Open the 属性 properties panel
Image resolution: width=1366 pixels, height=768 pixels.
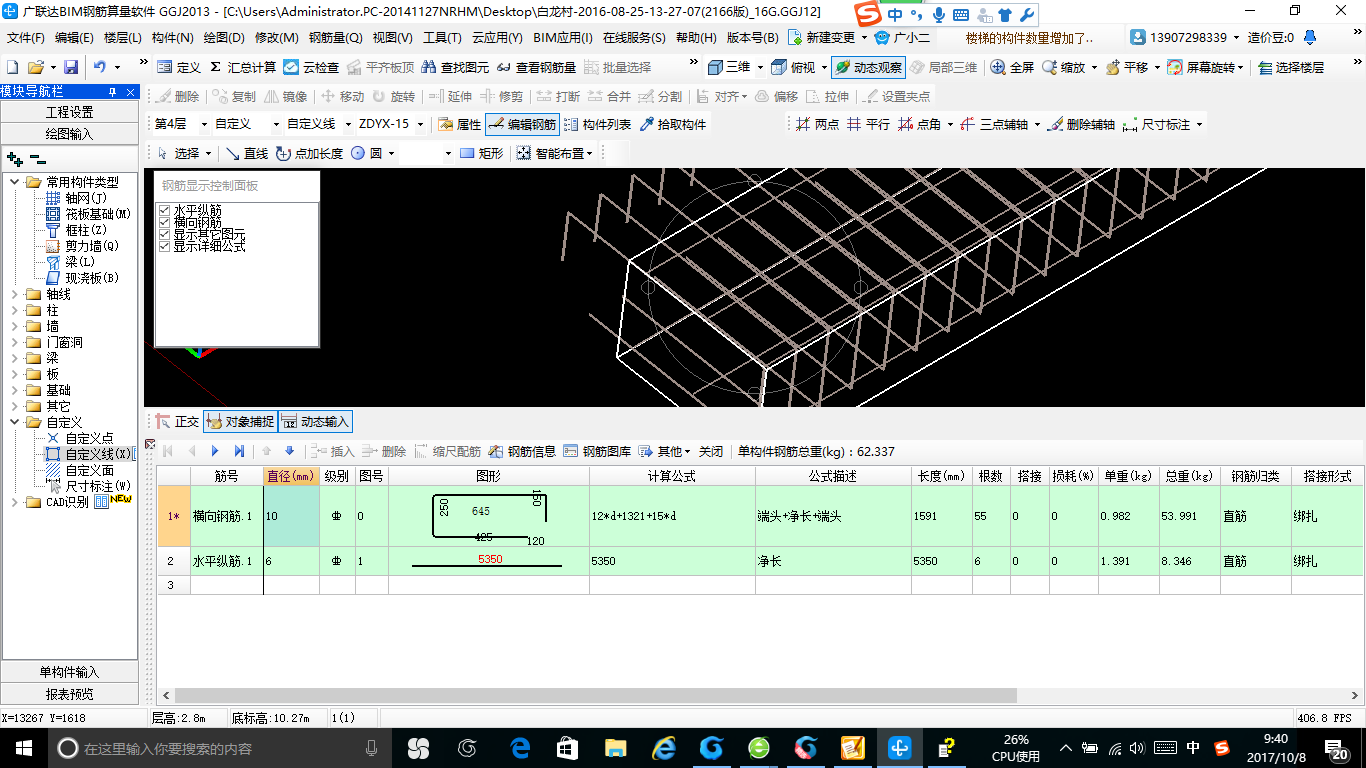459,124
